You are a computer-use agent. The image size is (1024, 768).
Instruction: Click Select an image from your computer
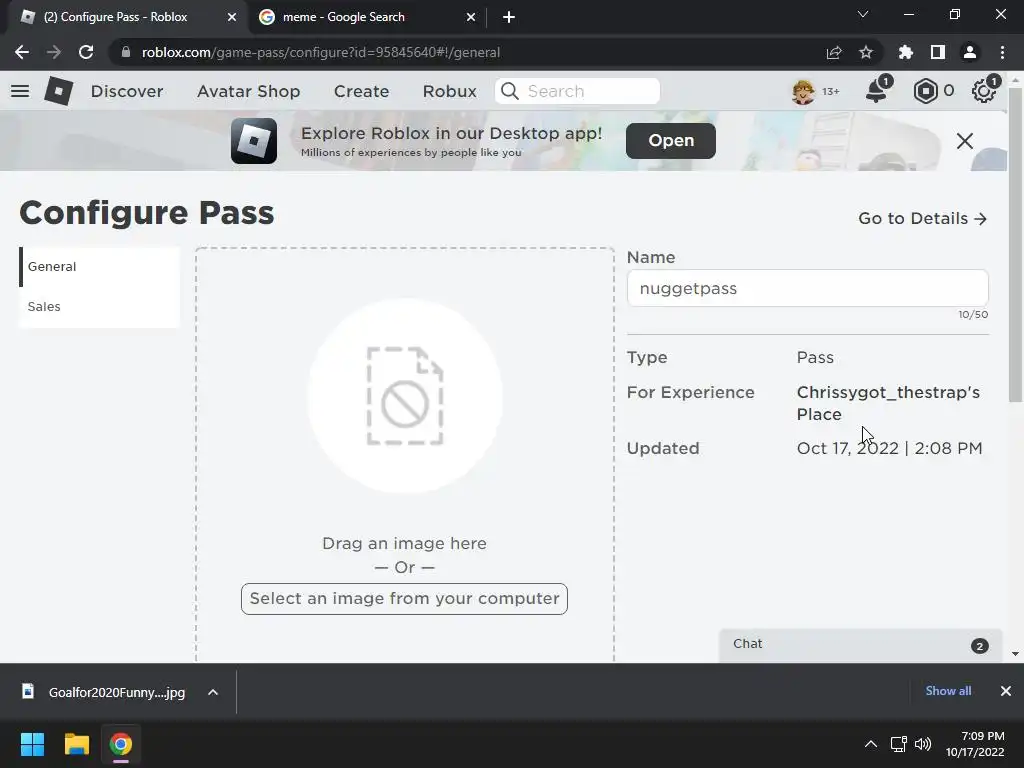pos(404,599)
